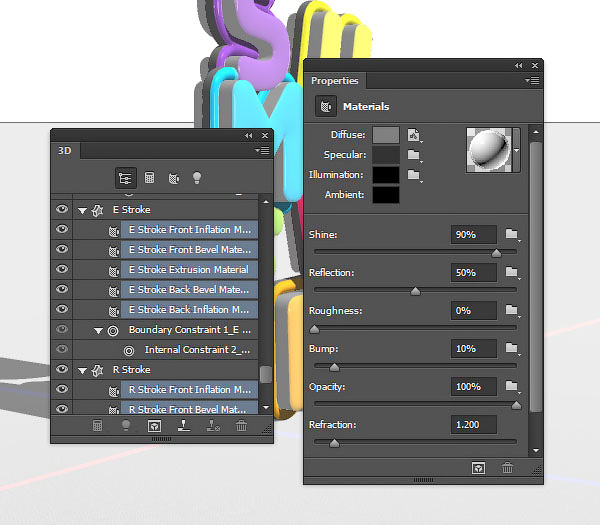Filter 3D panel by lights

click(x=197, y=178)
